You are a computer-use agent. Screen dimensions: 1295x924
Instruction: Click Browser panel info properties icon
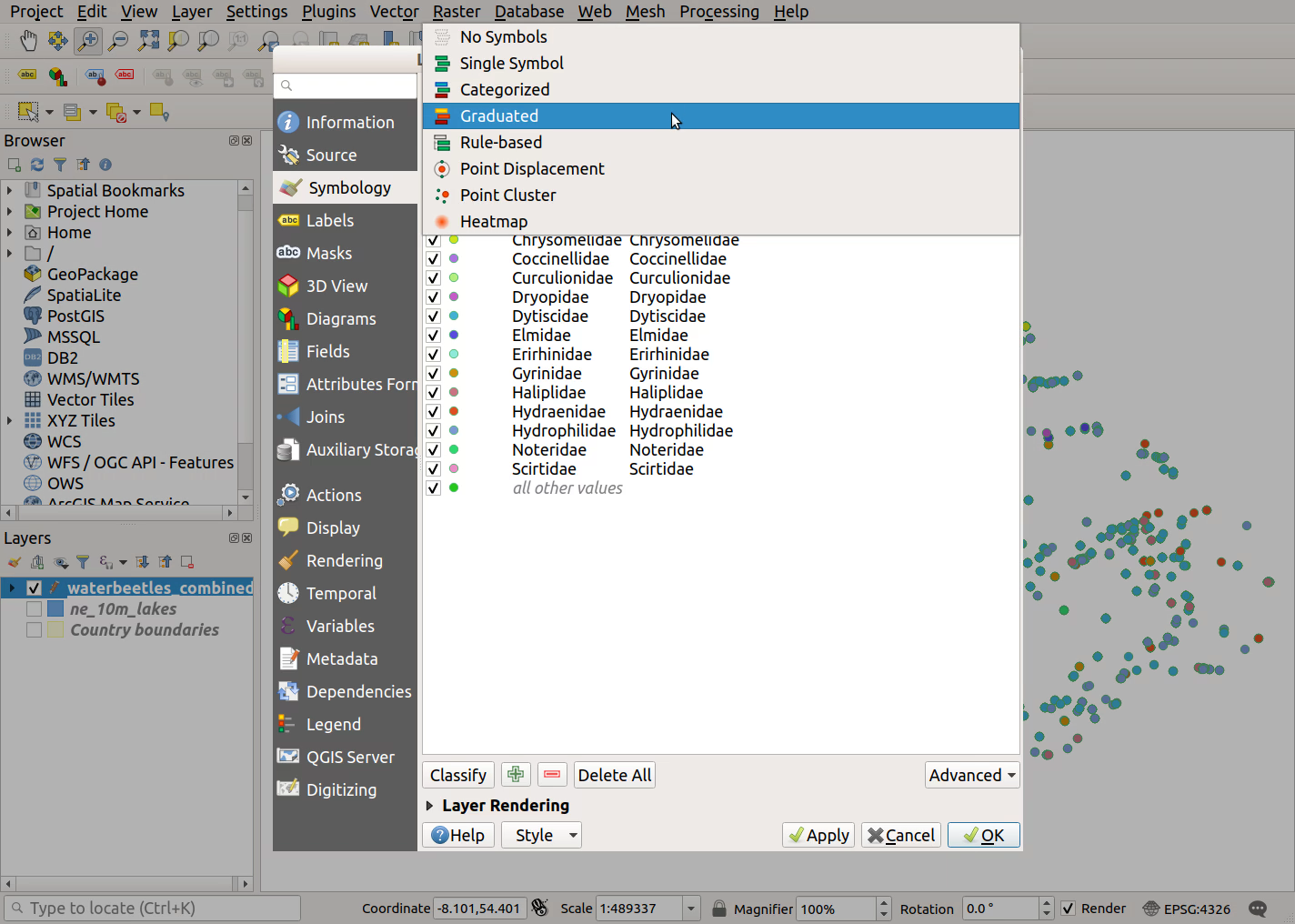point(105,165)
